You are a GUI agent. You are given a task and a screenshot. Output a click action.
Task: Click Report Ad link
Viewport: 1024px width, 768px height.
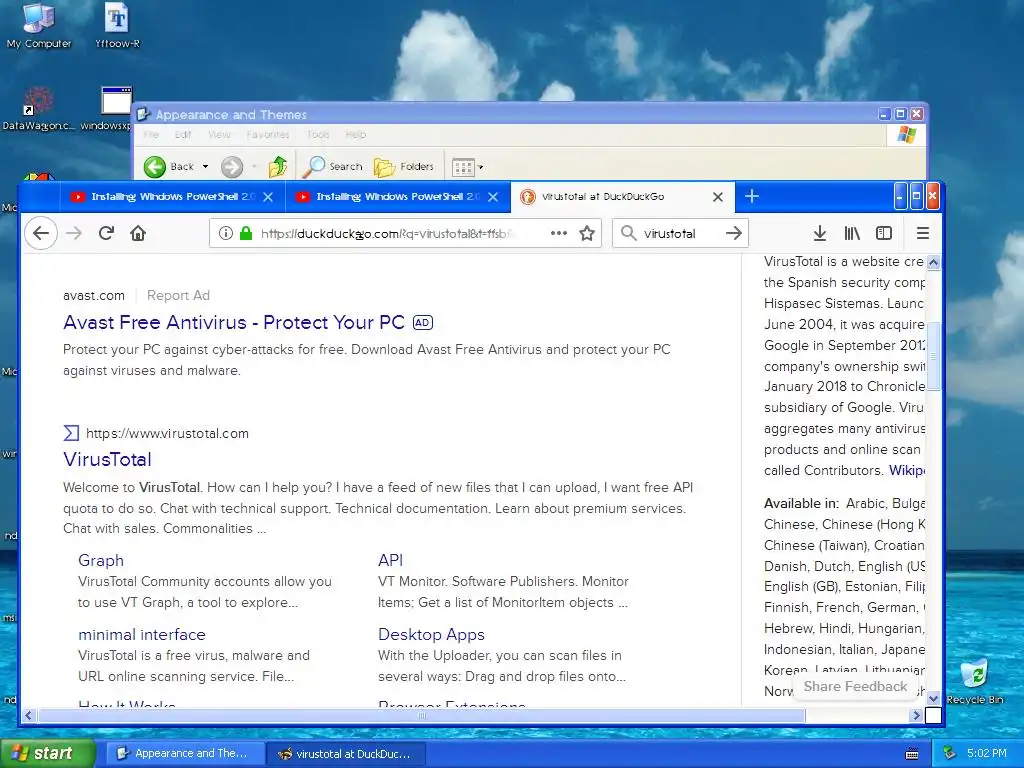coord(178,295)
